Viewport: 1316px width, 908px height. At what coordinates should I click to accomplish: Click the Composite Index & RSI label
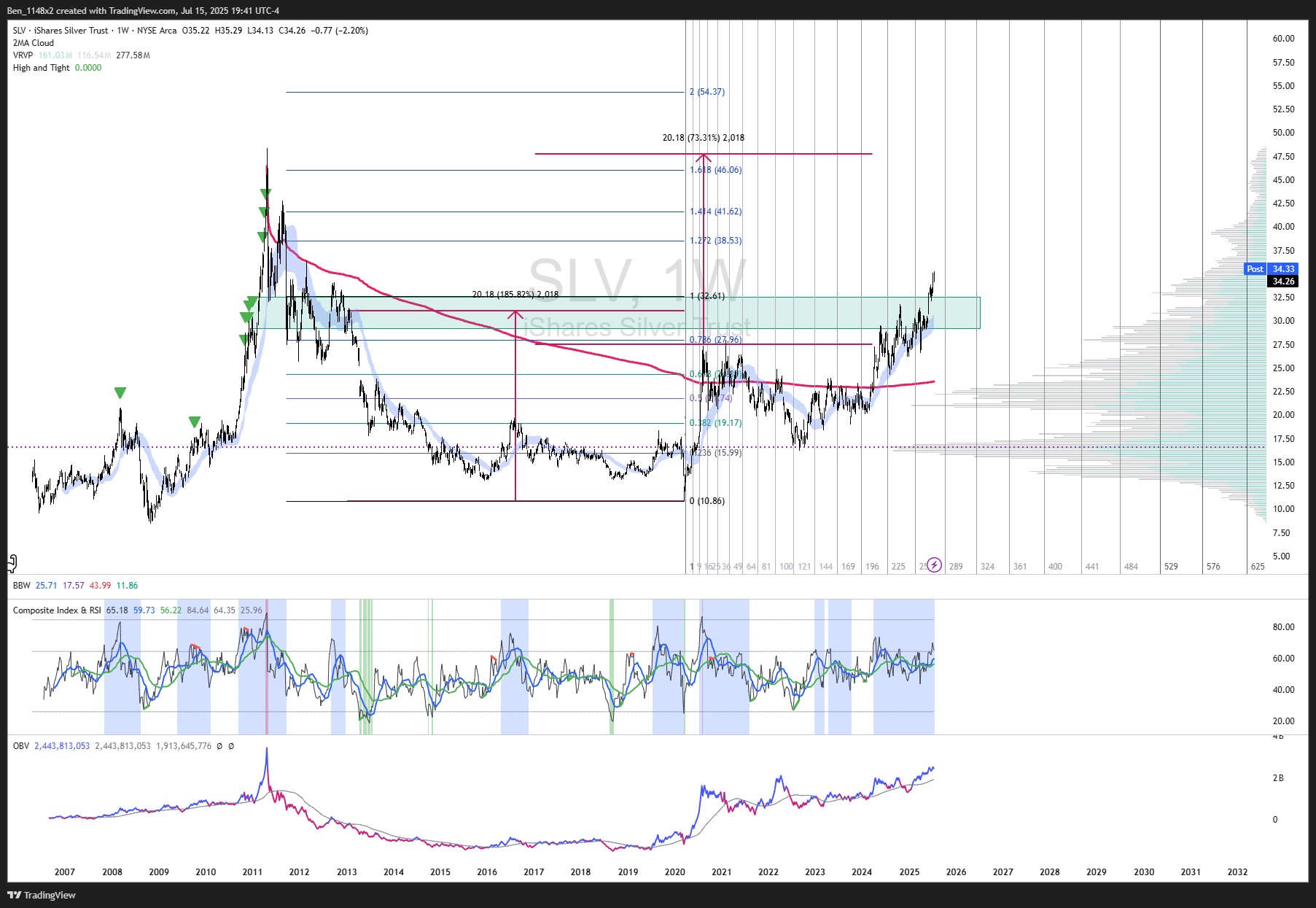click(x=57, y=610)
